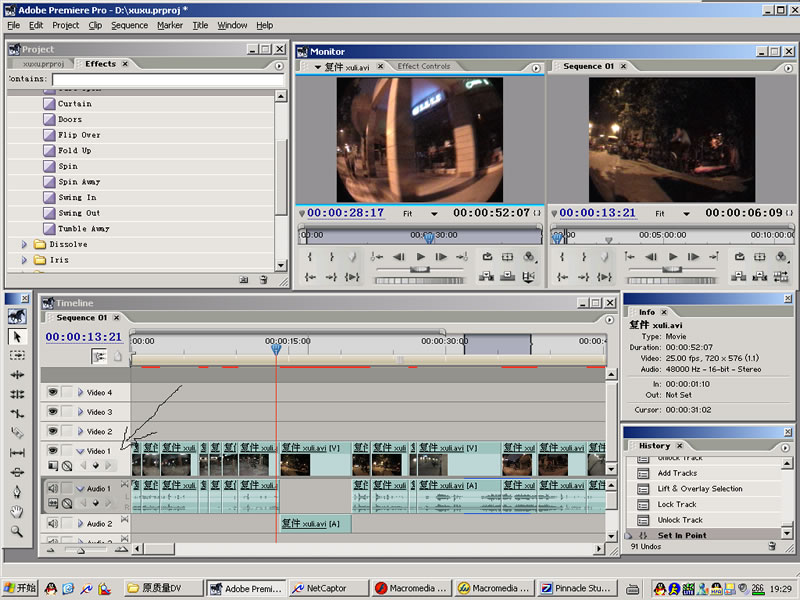Toggle lock box on Video 1 track

pos(66,451)
